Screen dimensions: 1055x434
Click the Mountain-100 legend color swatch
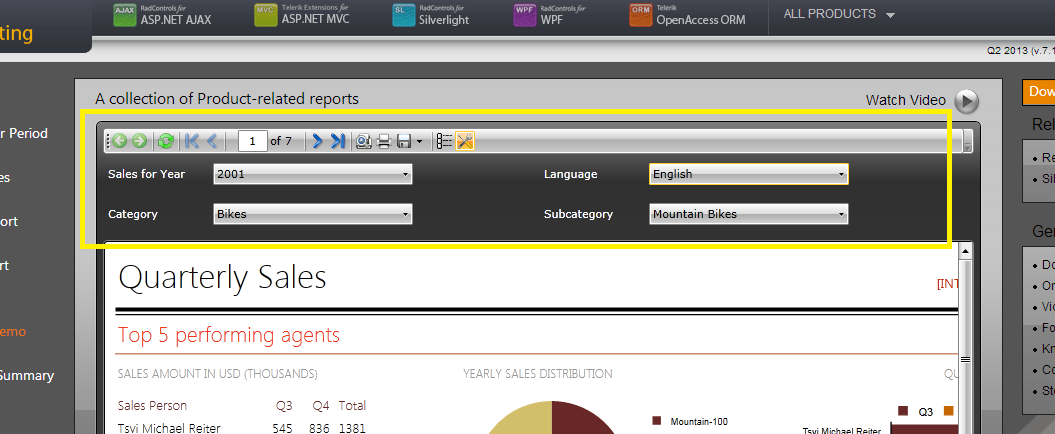[x=657, y=421]
